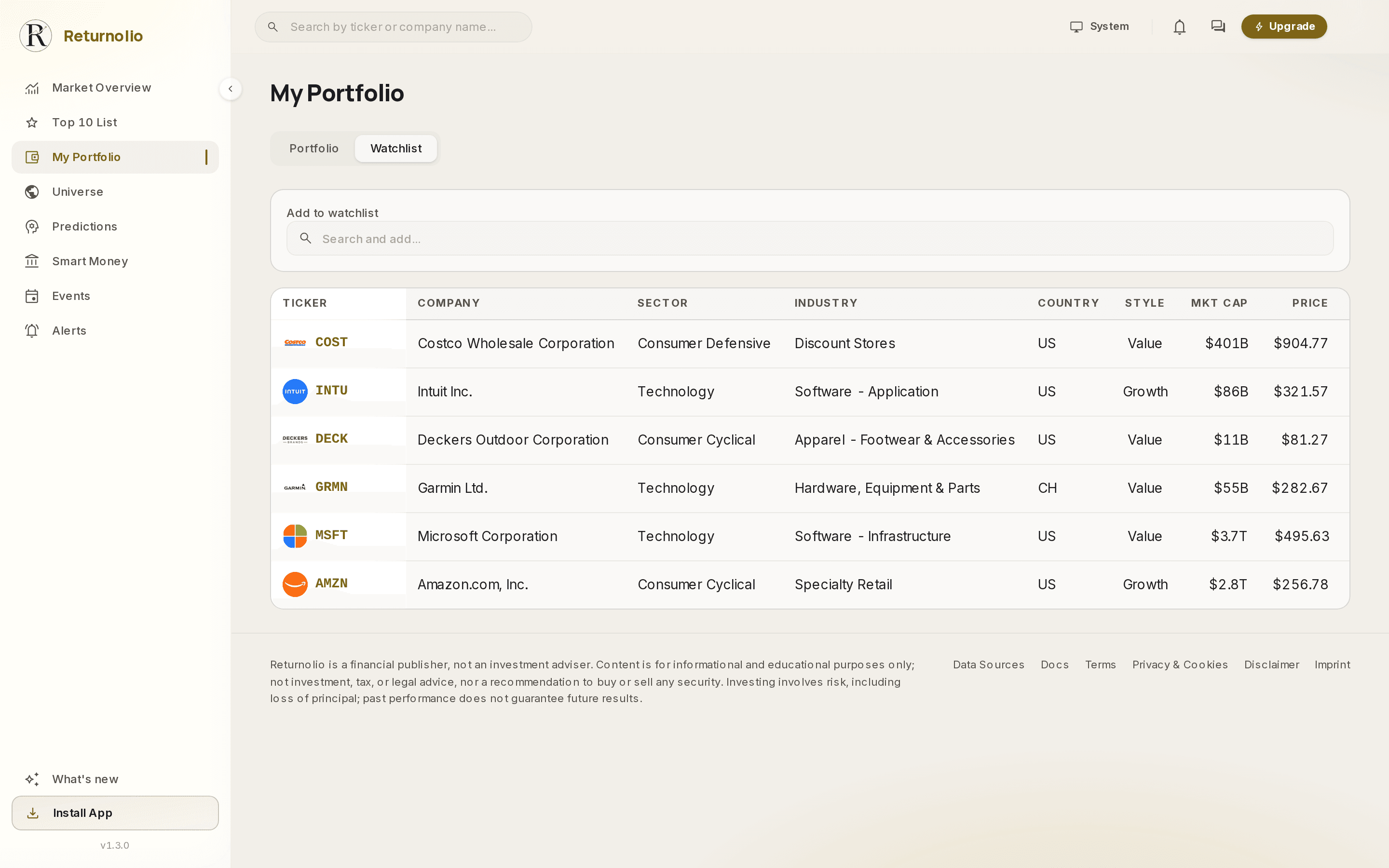Click the What's new sparkle icon

[32, 779]
